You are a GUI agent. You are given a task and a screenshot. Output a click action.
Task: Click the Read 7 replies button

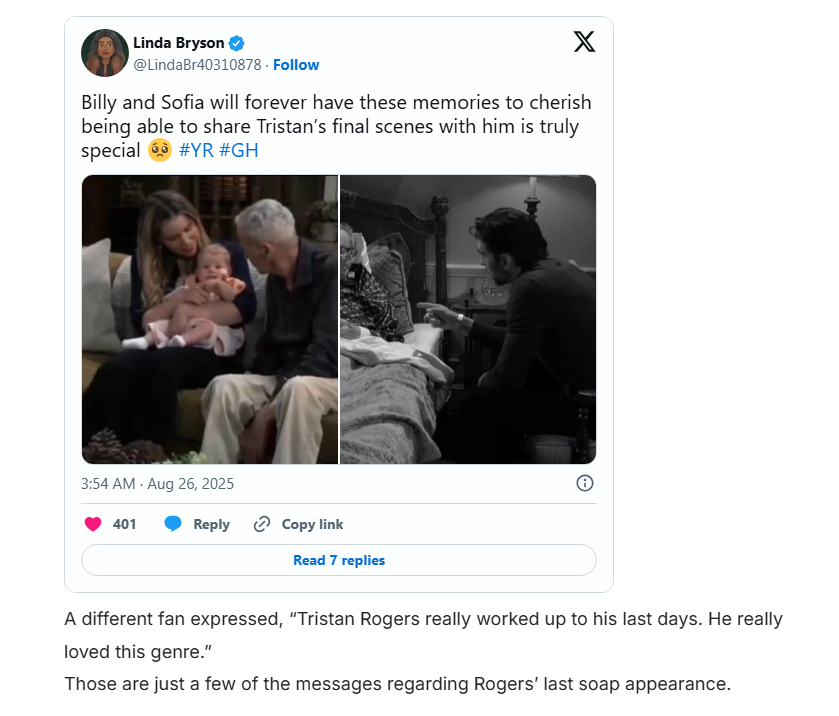pos(338,560)
